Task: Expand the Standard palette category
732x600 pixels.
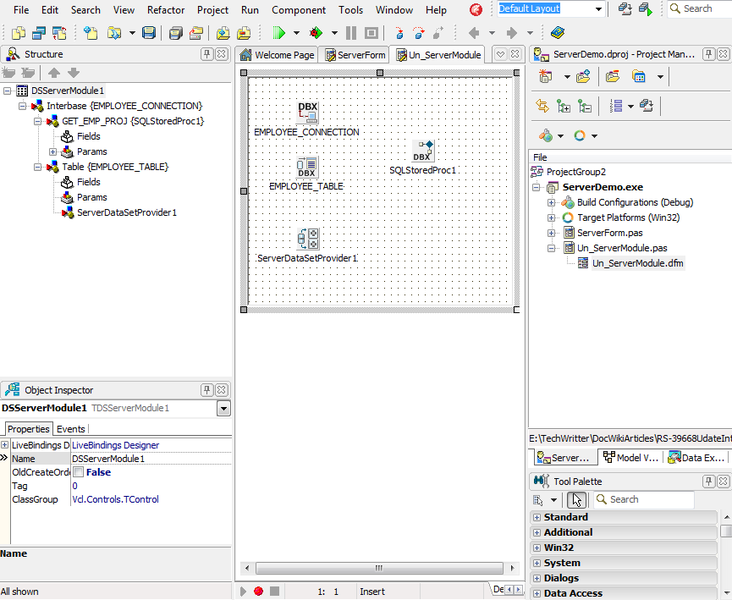Action: [537, 517]
